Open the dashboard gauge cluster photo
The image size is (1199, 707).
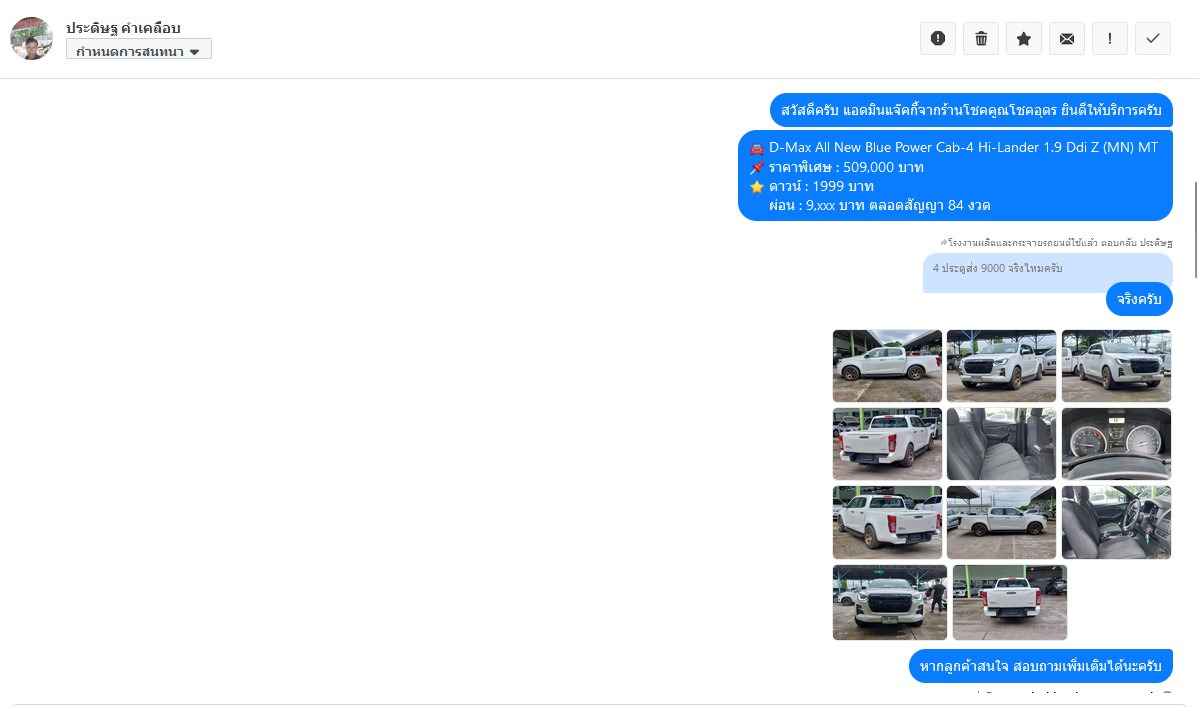pos(1116,444)
